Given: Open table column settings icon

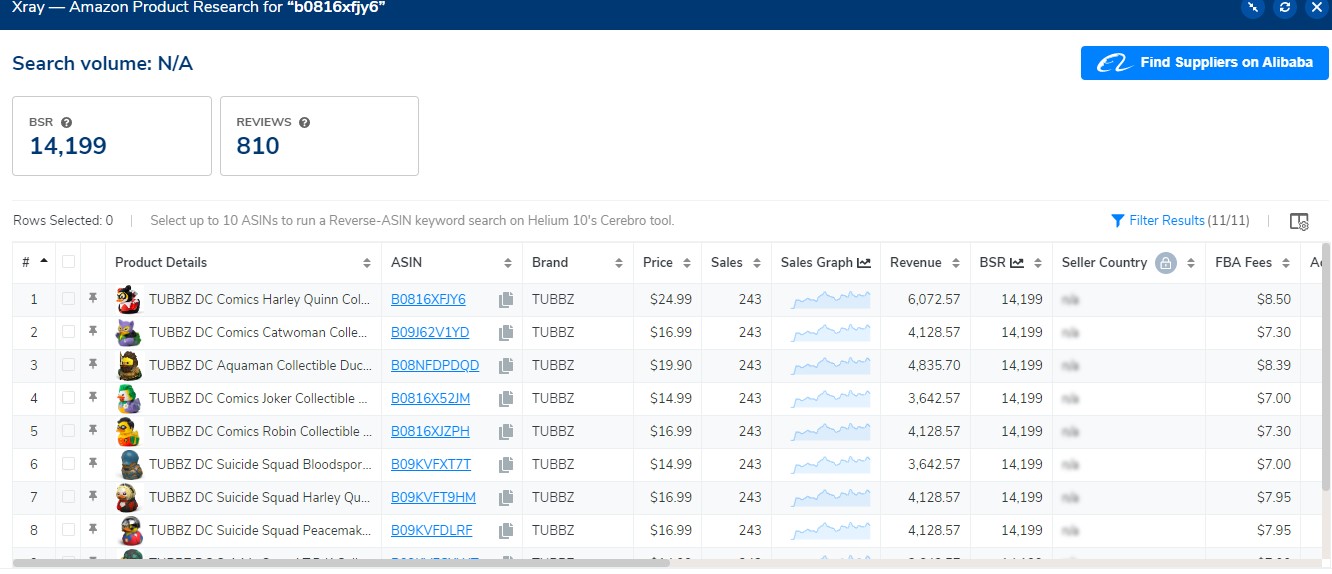Looking at the screenshot, I should [1299, 221].
